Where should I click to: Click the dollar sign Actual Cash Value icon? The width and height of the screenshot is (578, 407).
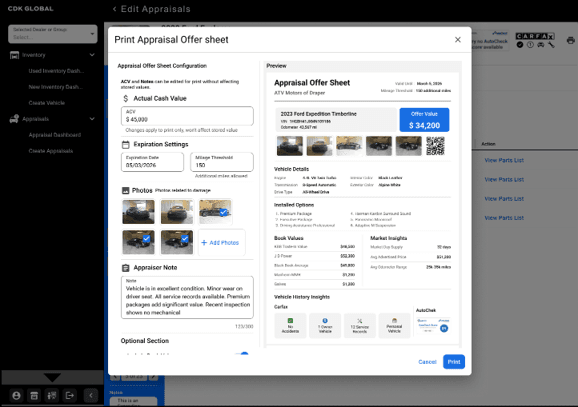(x=126, y=98)
